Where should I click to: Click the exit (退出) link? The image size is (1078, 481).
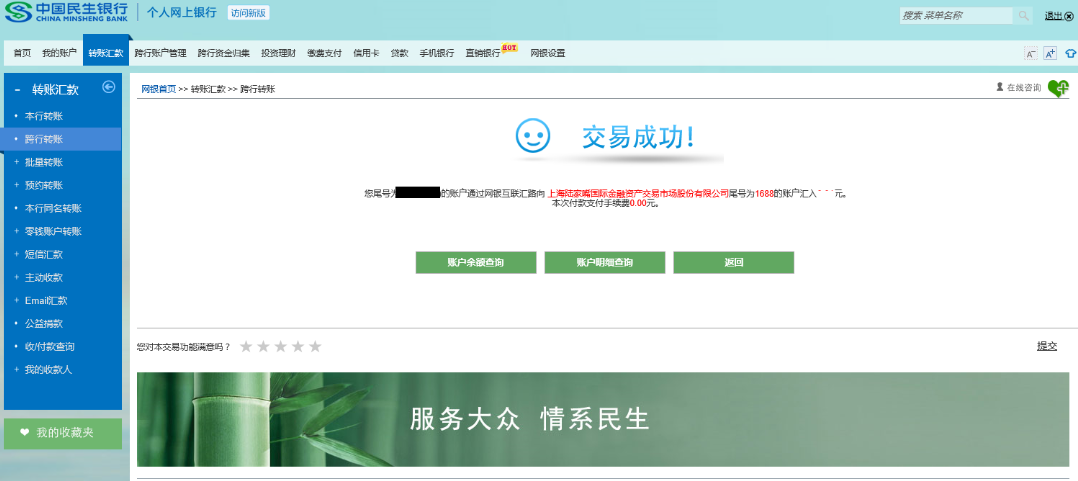pos(1057,16)
